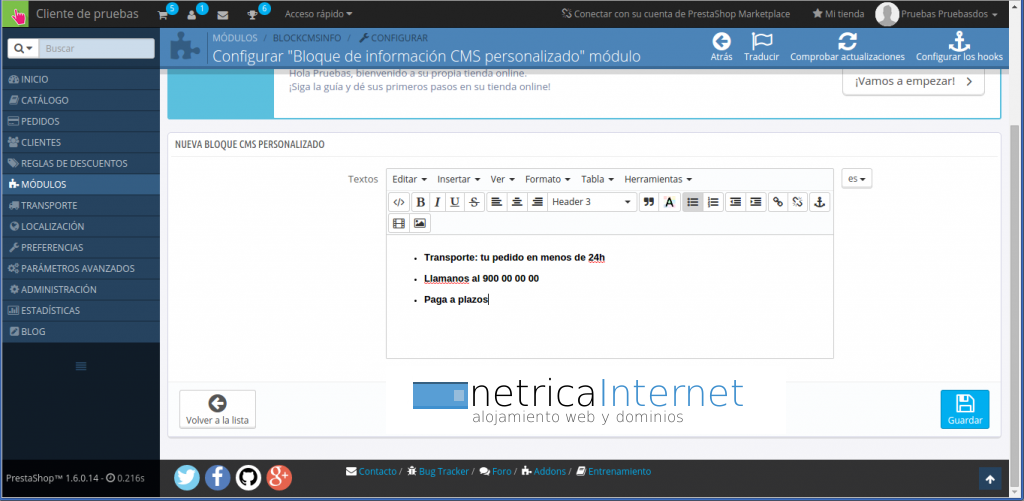Align text right in the editor
Image resolution: width=1024 pixels, height=501 pixels.
pos(537,202)
